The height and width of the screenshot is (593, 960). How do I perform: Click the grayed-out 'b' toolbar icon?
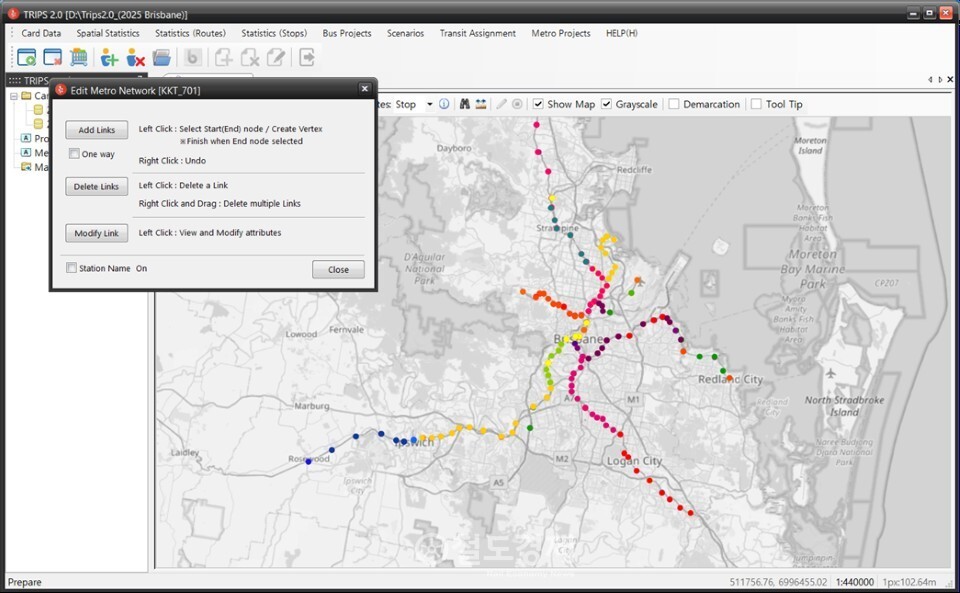coord(192,58)
